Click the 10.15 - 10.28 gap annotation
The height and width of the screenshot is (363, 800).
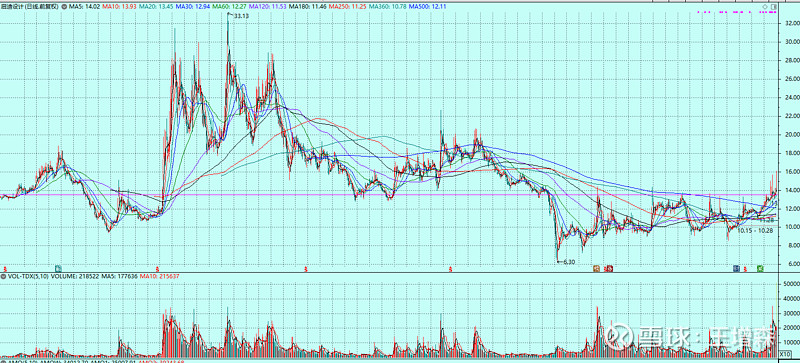[755, 231]
